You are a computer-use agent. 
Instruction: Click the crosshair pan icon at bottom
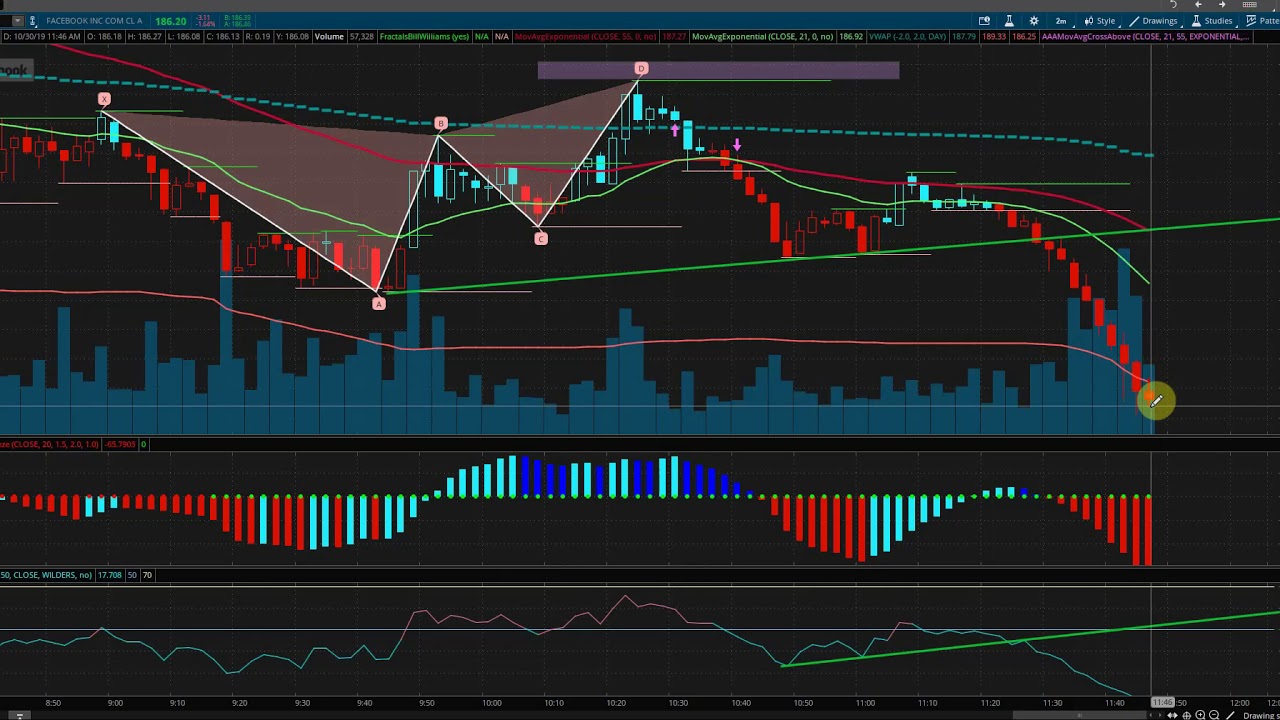(1186, 715)
